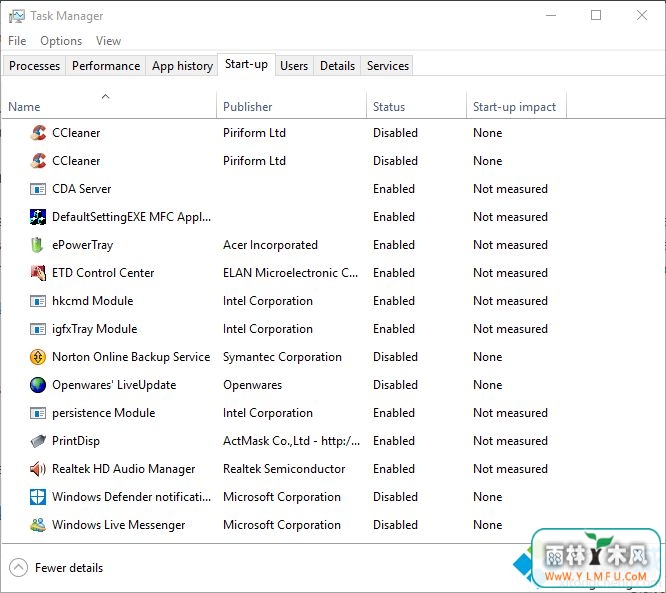666x593 pixels.
Task: Close the Task Manager window
Action: (642, 15)
